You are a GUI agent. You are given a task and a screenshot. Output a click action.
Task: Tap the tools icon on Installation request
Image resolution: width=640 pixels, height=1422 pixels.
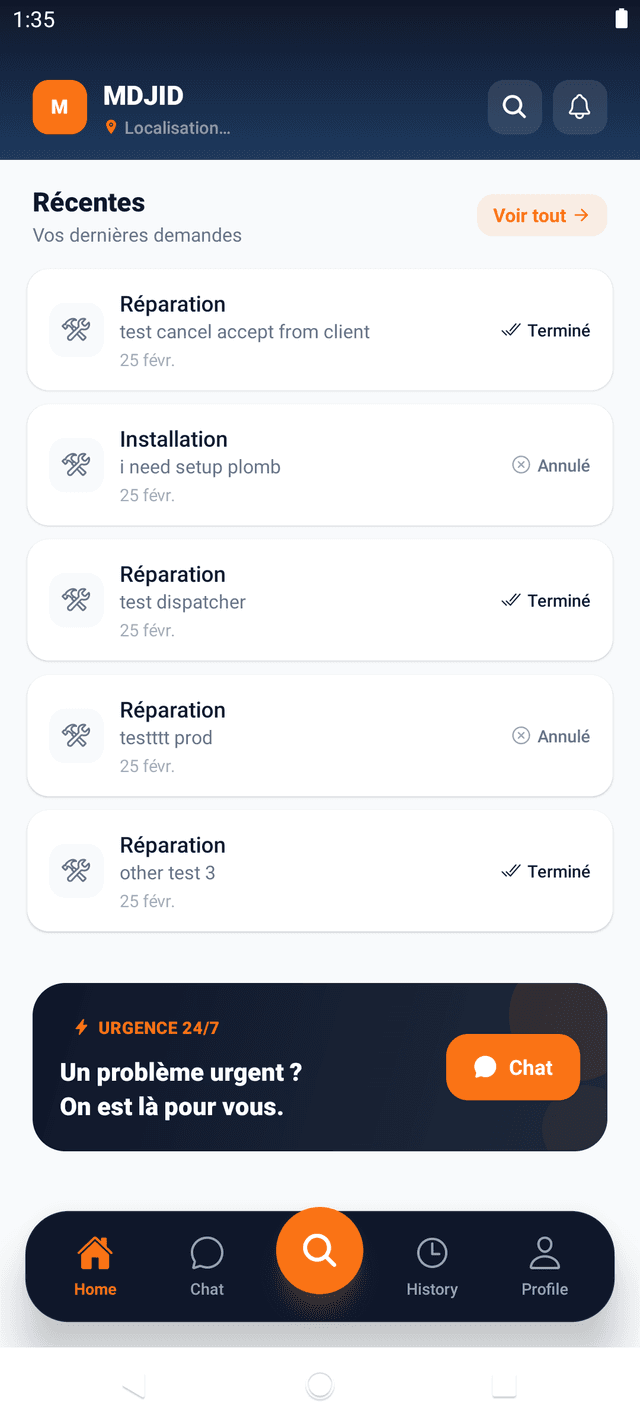pos(76,465)
